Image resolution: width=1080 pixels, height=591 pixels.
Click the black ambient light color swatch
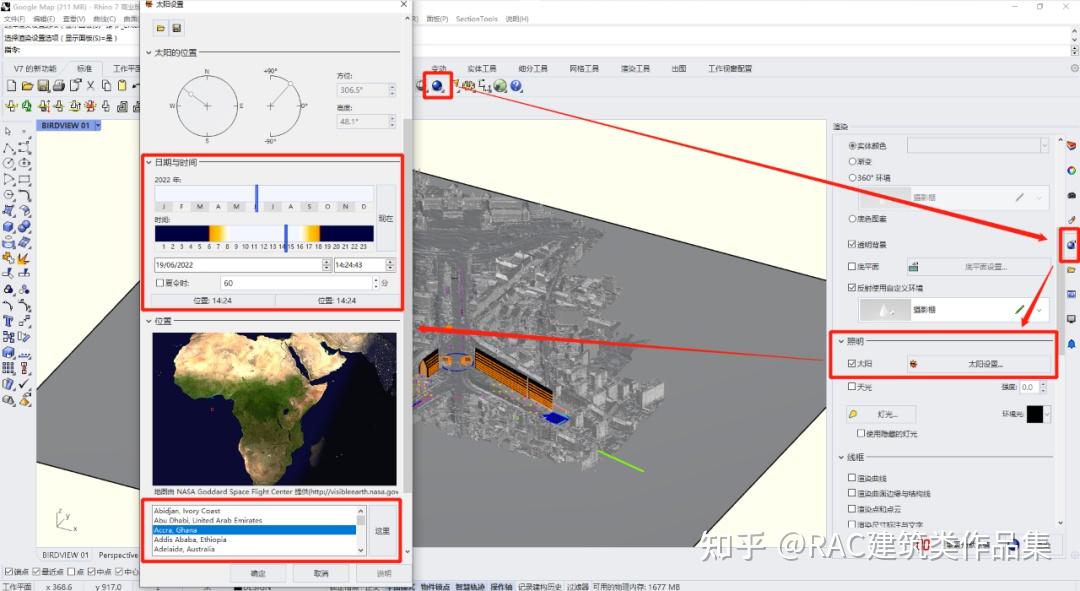click(x=1035, y=414)
